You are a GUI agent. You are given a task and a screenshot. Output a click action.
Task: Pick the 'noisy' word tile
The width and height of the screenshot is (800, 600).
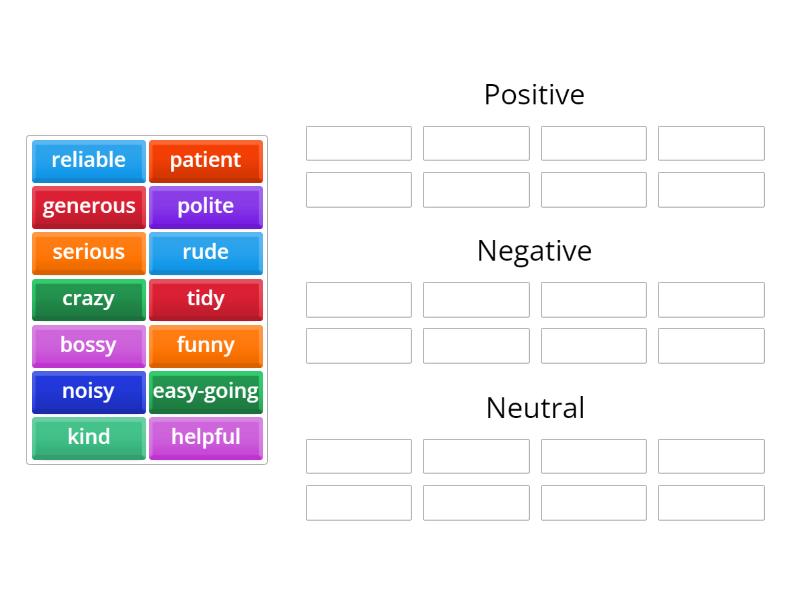tap(88, 391)
